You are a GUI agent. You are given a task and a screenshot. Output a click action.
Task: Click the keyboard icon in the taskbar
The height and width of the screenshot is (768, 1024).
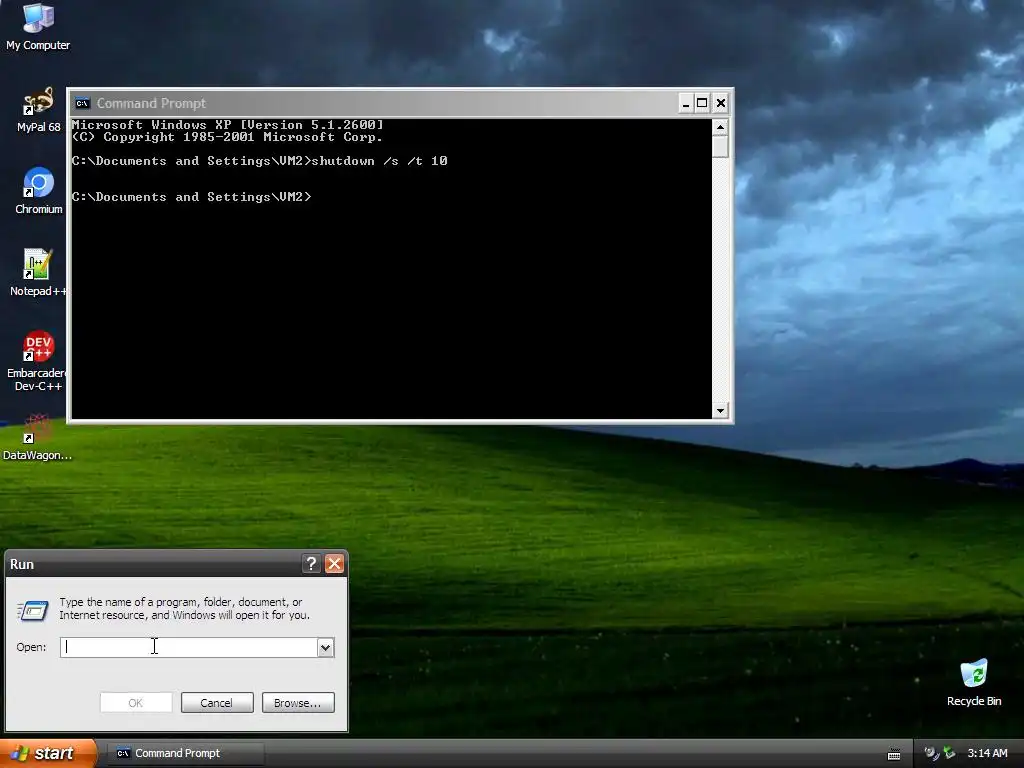(894, 754)
